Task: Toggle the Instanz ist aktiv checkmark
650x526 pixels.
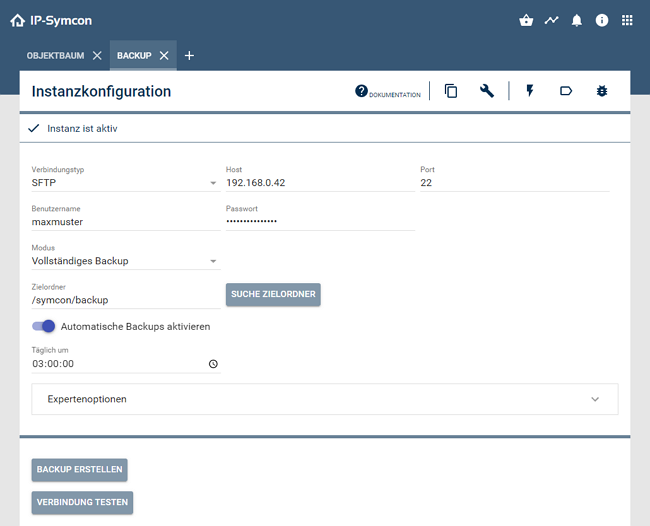Action: click(x=34, y=128)
